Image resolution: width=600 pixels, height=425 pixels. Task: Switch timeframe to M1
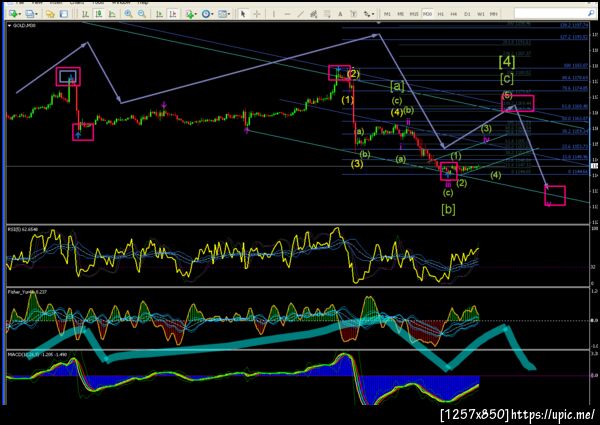387,14
